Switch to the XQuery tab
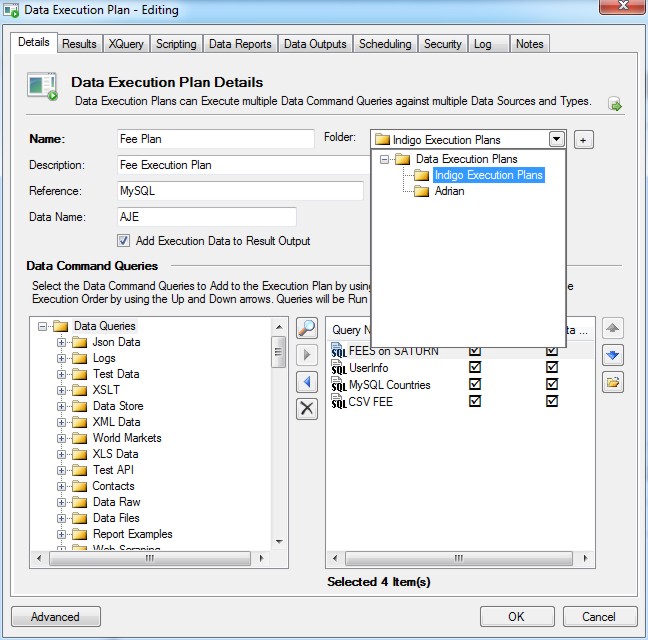Image resolution: width=648 pixels, height=640 pixels. 125,44
